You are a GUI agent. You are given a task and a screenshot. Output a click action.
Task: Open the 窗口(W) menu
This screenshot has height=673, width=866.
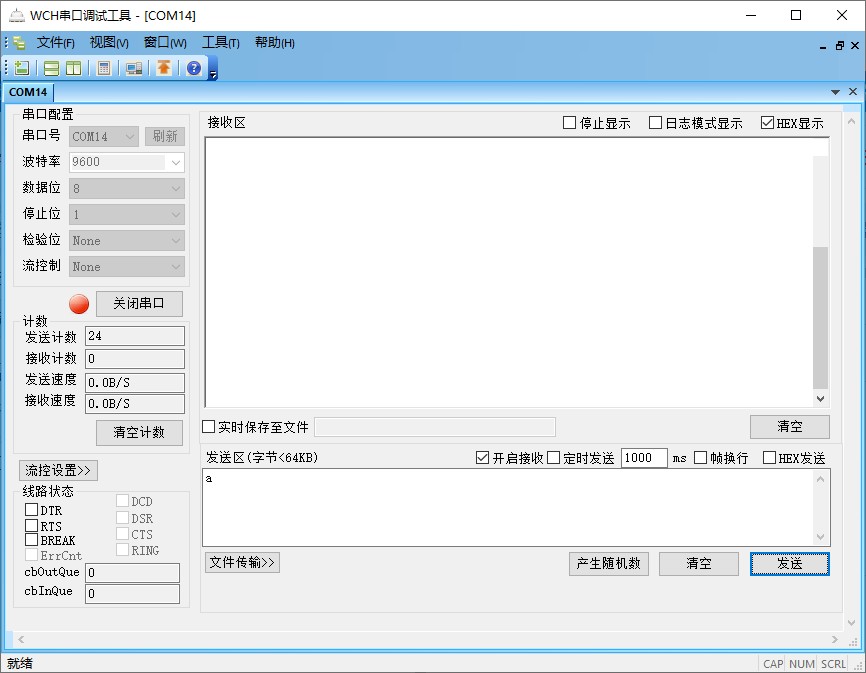tap(165, 43)
